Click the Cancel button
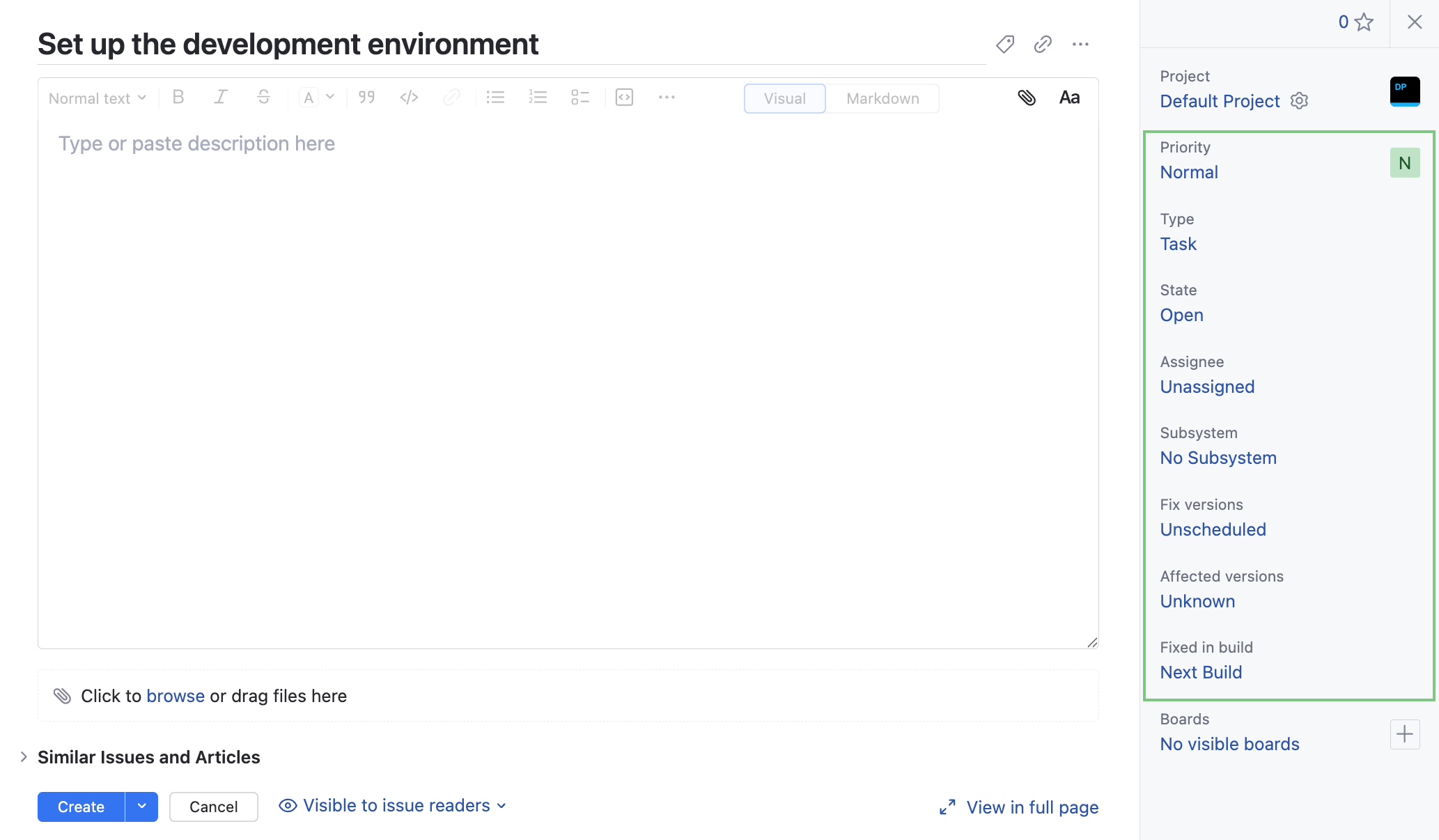 click(x=213, y=807)
